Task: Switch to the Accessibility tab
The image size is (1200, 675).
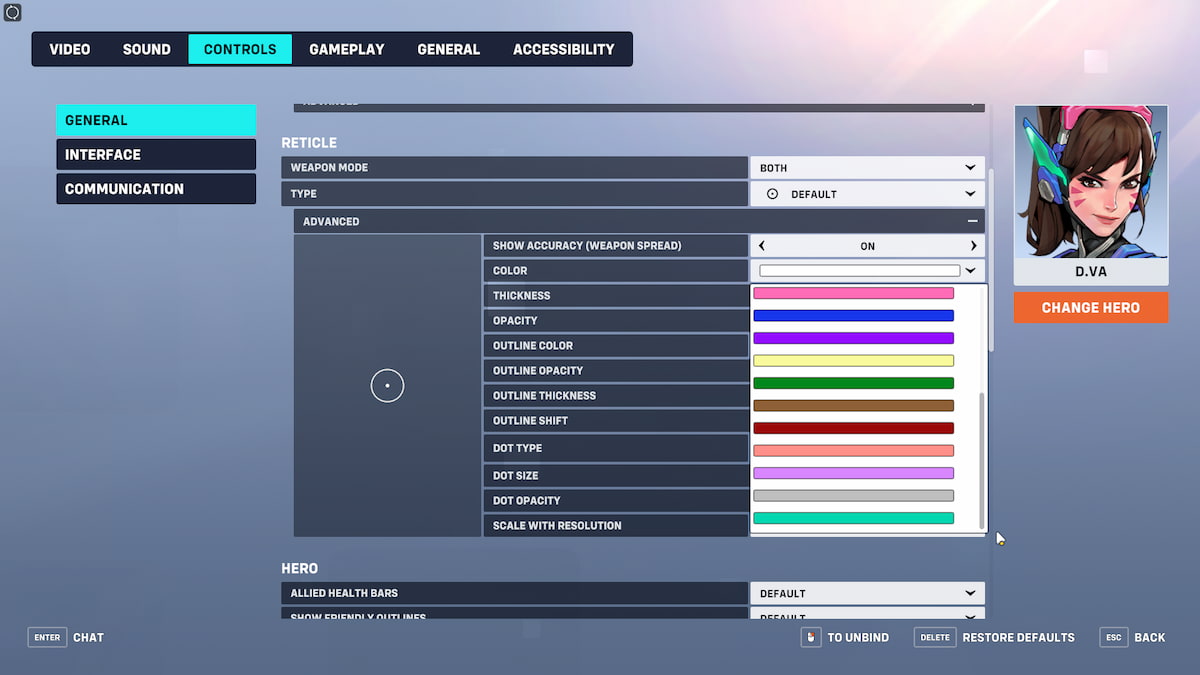Action: [x=563, y=49]
